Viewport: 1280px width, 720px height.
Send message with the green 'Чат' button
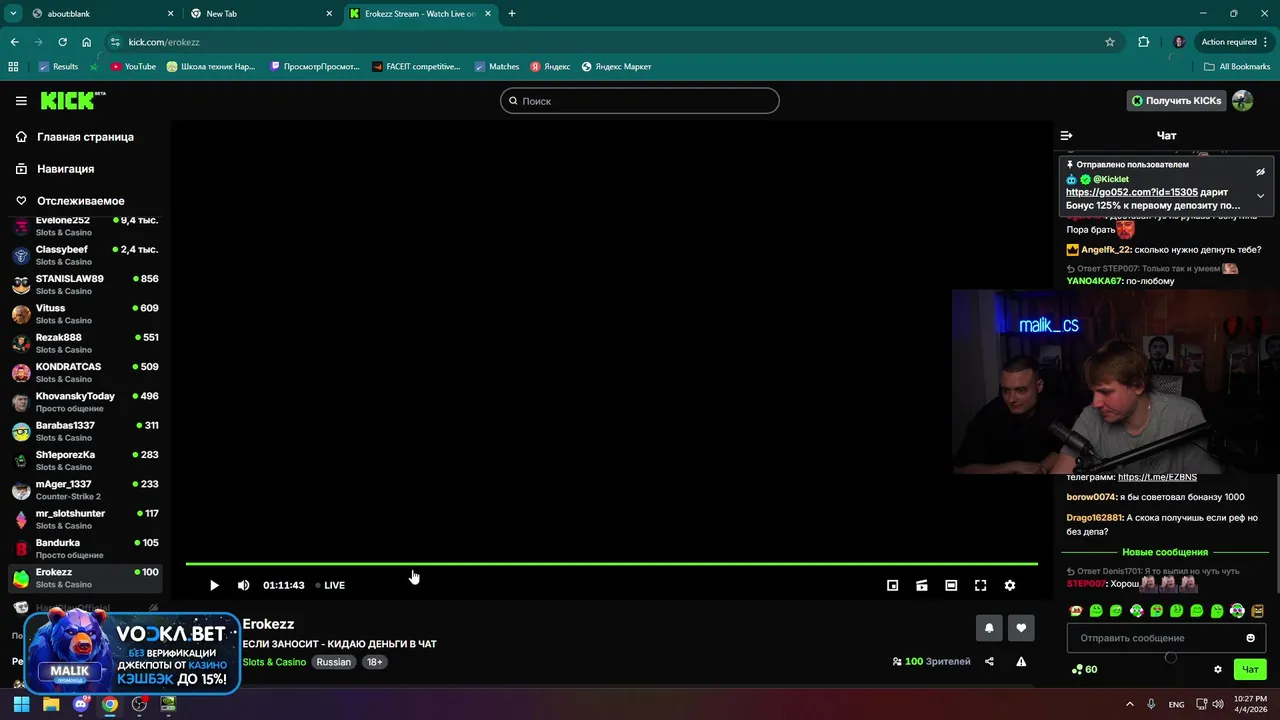[1250, 669]
